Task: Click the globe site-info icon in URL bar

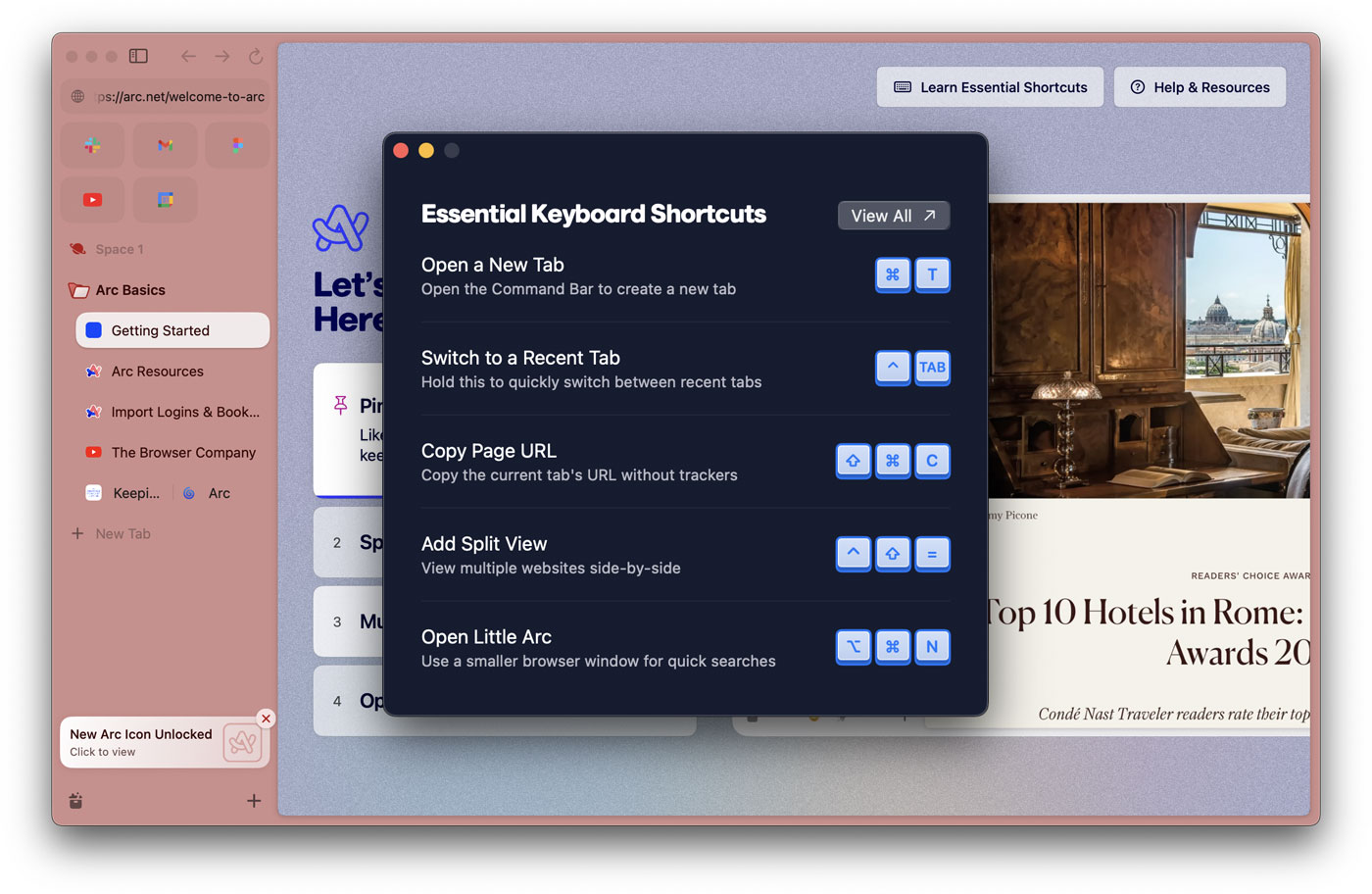Action: pos(78,97)
